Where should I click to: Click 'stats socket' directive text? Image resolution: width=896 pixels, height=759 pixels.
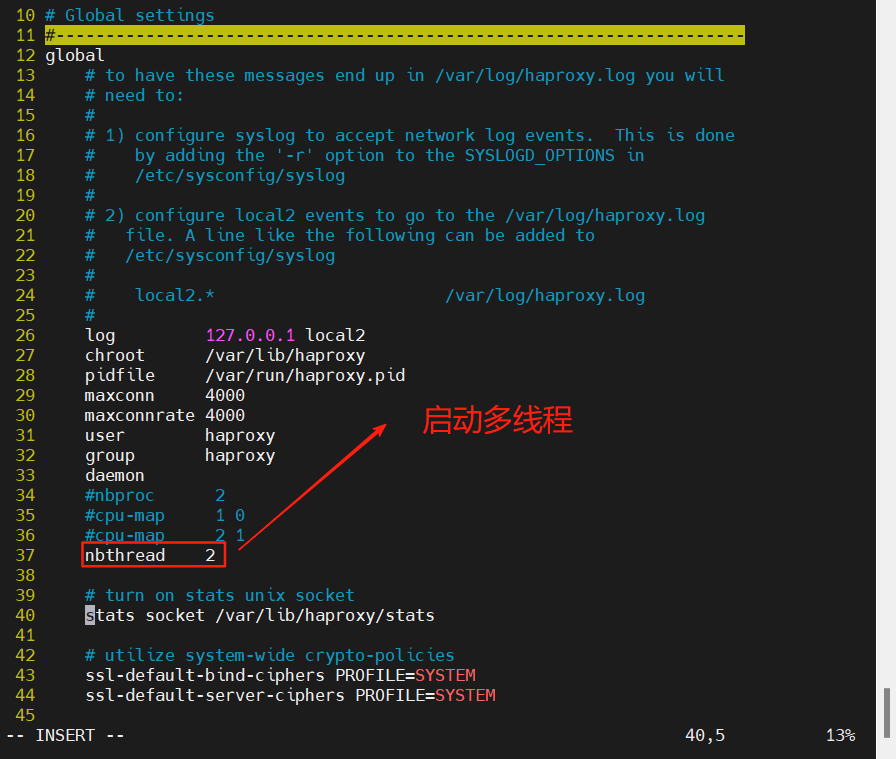click(x=145, y=616)
